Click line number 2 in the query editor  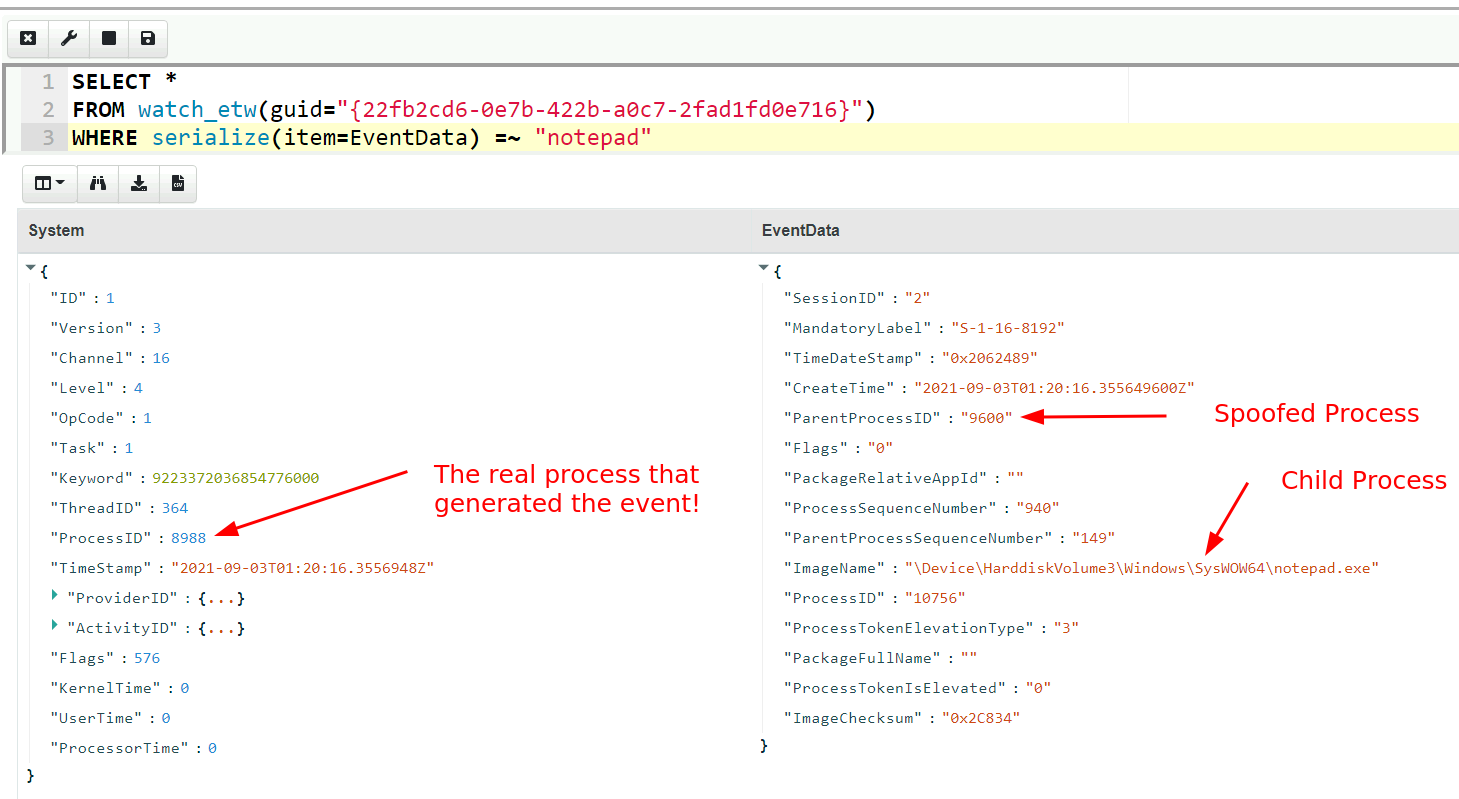pos(47,109)
